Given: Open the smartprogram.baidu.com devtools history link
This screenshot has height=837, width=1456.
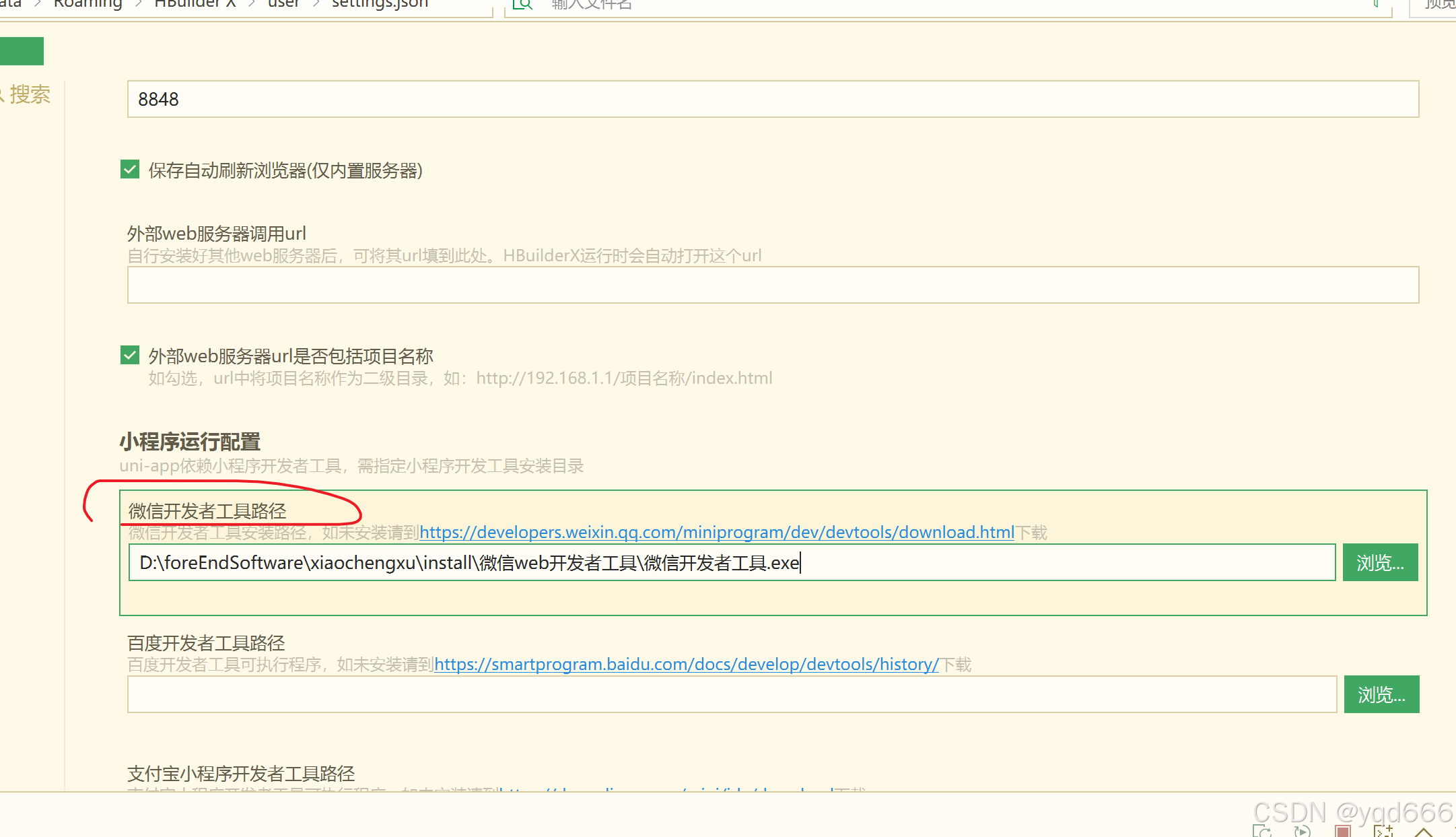Looking at the screenshot, I should coord(686,665).
